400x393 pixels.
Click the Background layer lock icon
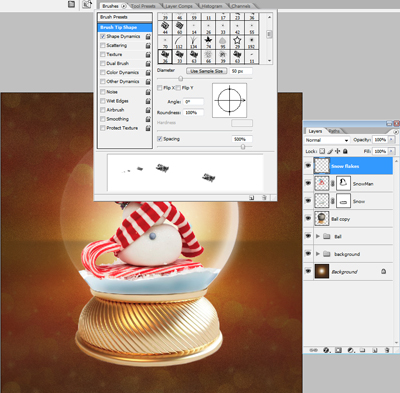tap(384, 272)
